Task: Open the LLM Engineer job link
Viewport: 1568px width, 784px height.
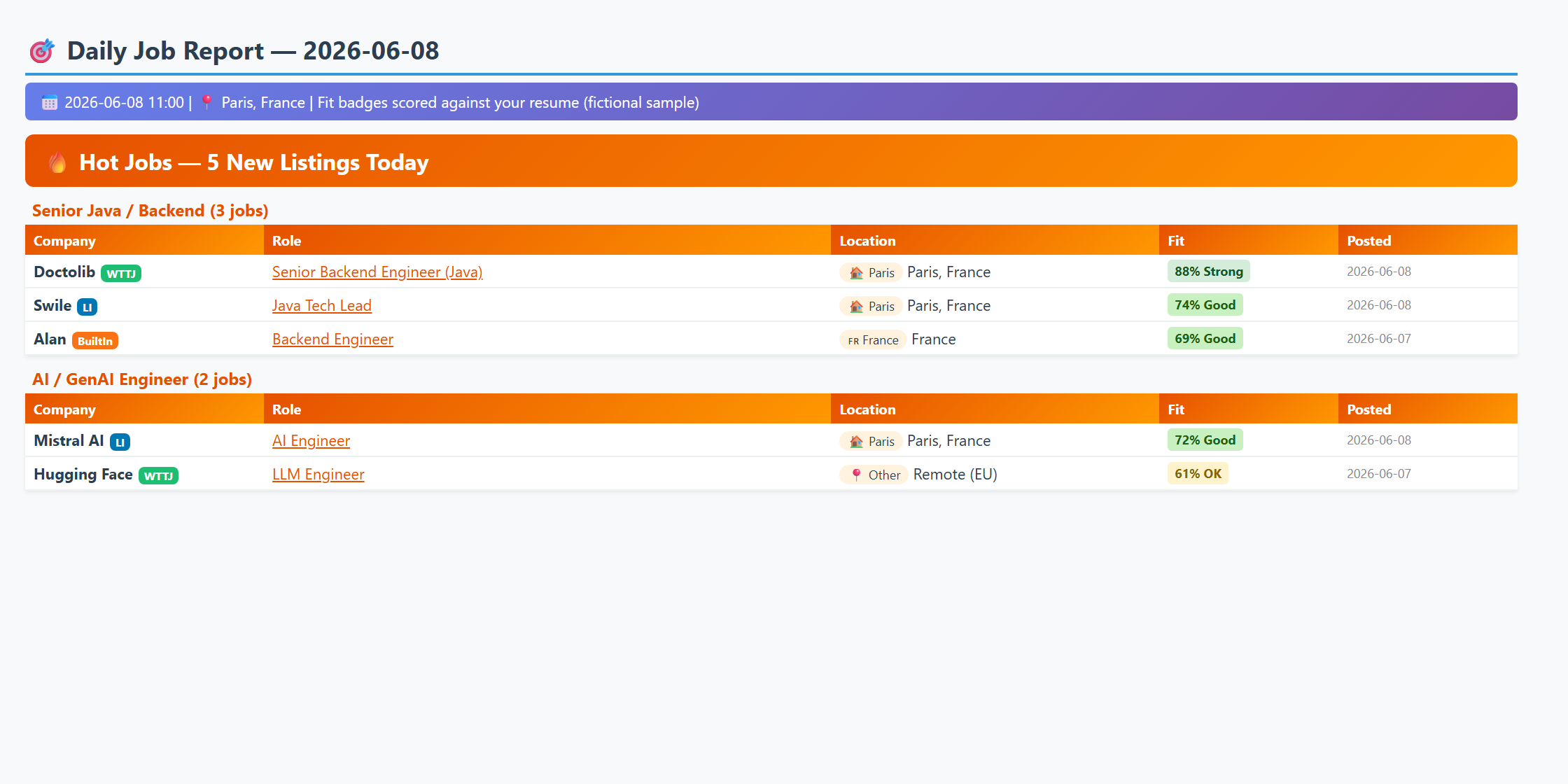Action: 318,475
